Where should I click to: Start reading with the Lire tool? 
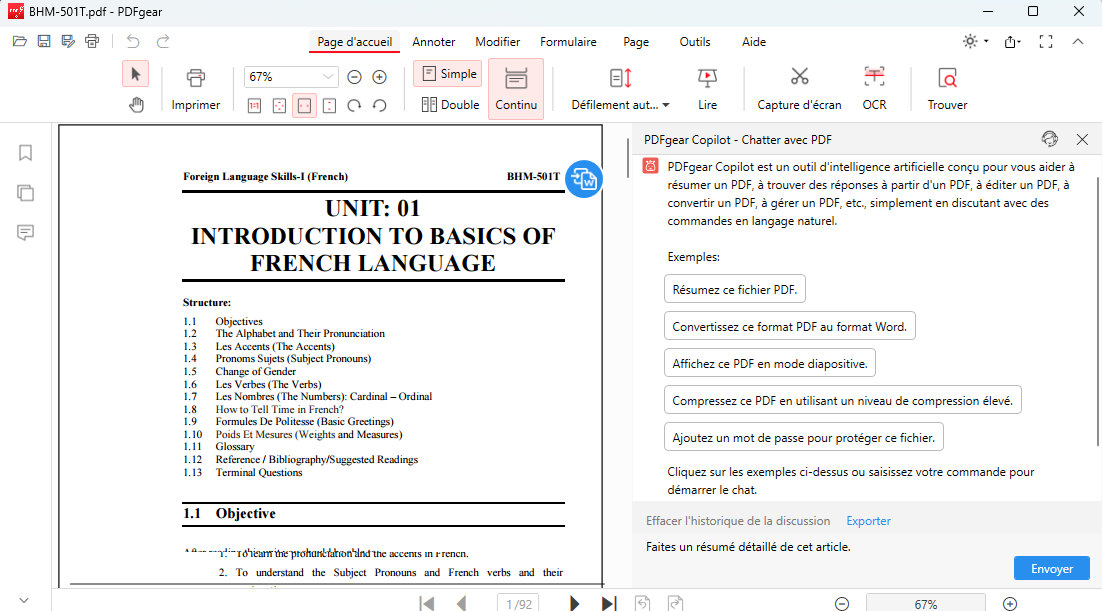coord(707,87)
